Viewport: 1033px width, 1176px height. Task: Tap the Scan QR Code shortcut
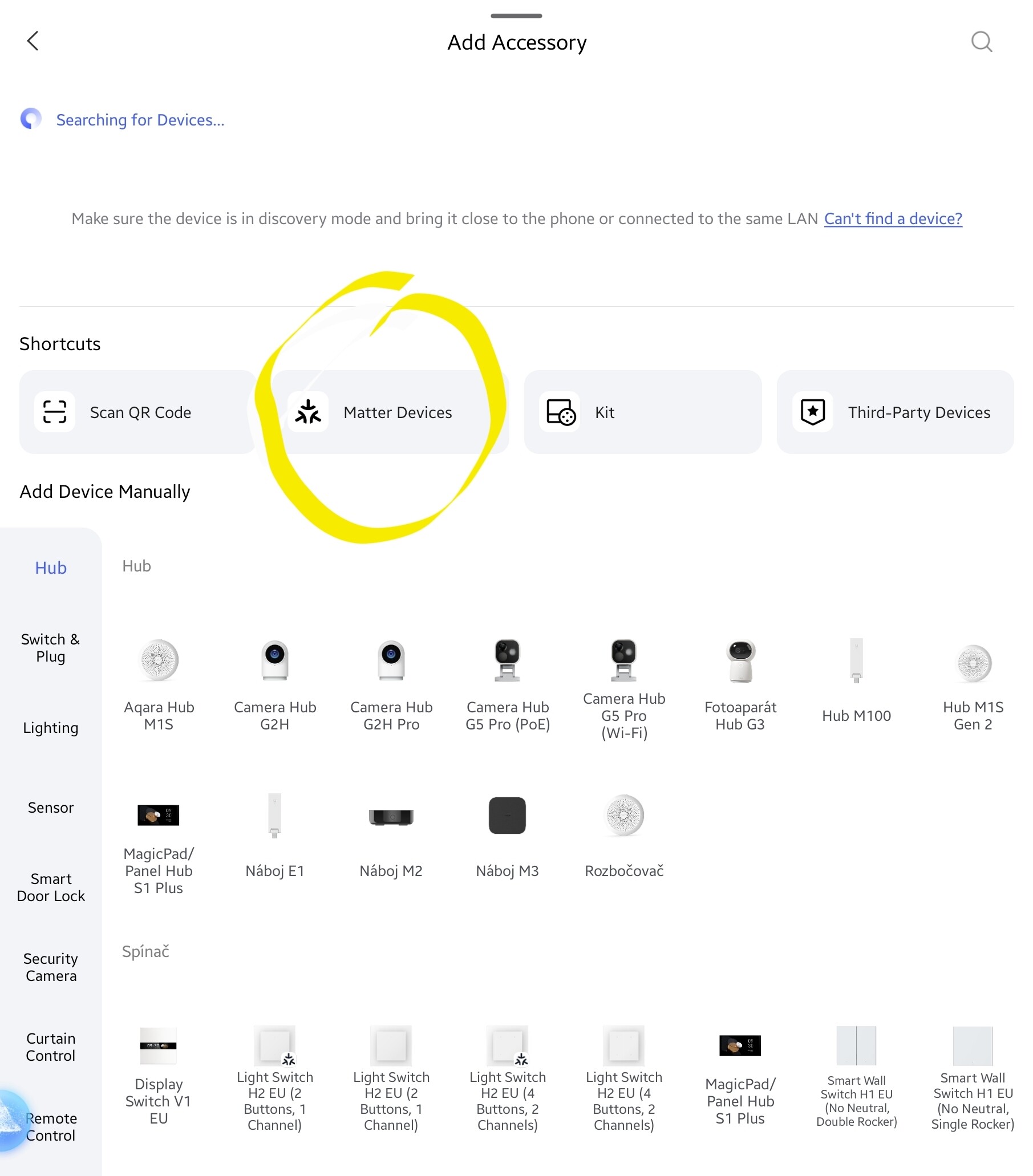point(137,412)
